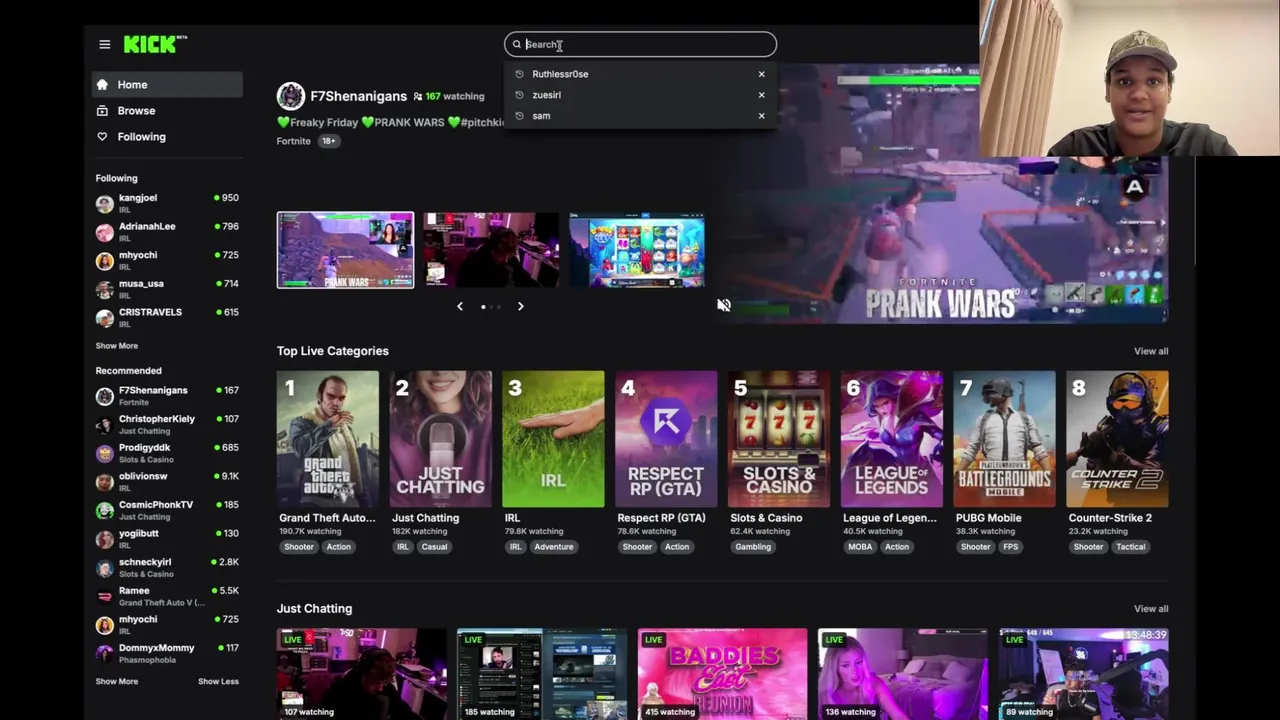Click the Kick logo
The image size is (1280, 720).
(155, 44)
